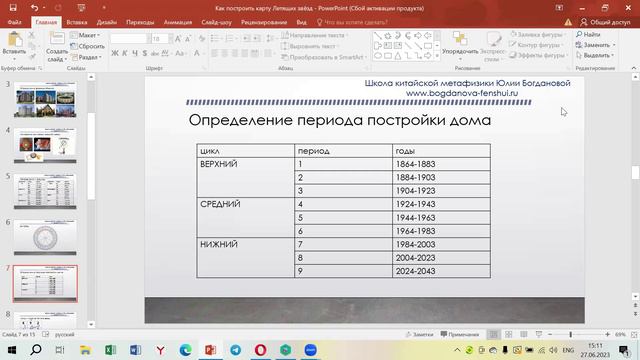The height and width of the screenshot is (360, 640).
Task: Switch to the Переходы tab
Action: (x=140, y=22)
